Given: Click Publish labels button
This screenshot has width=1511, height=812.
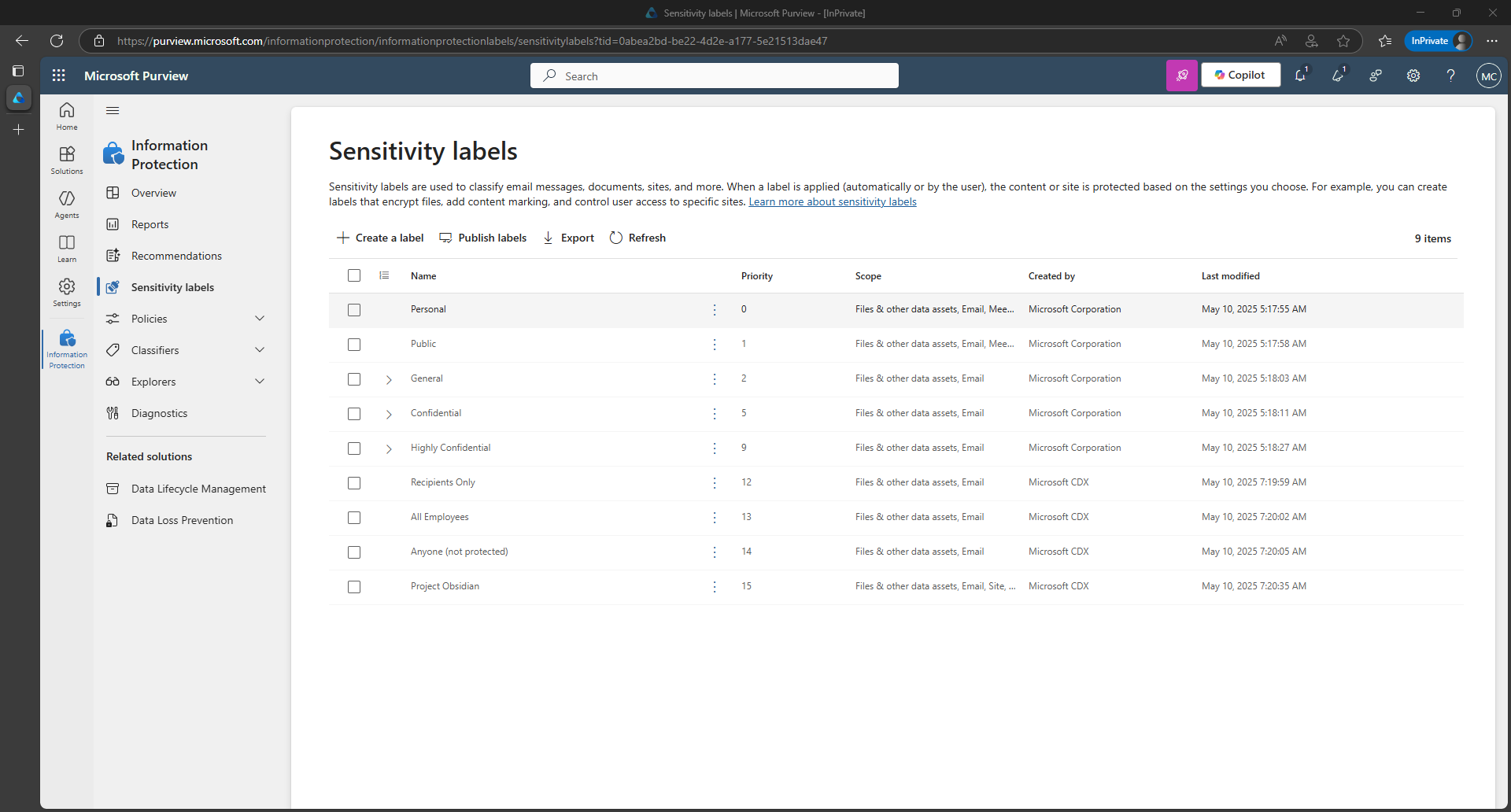Looking at the screenshot, I should 482,238.
